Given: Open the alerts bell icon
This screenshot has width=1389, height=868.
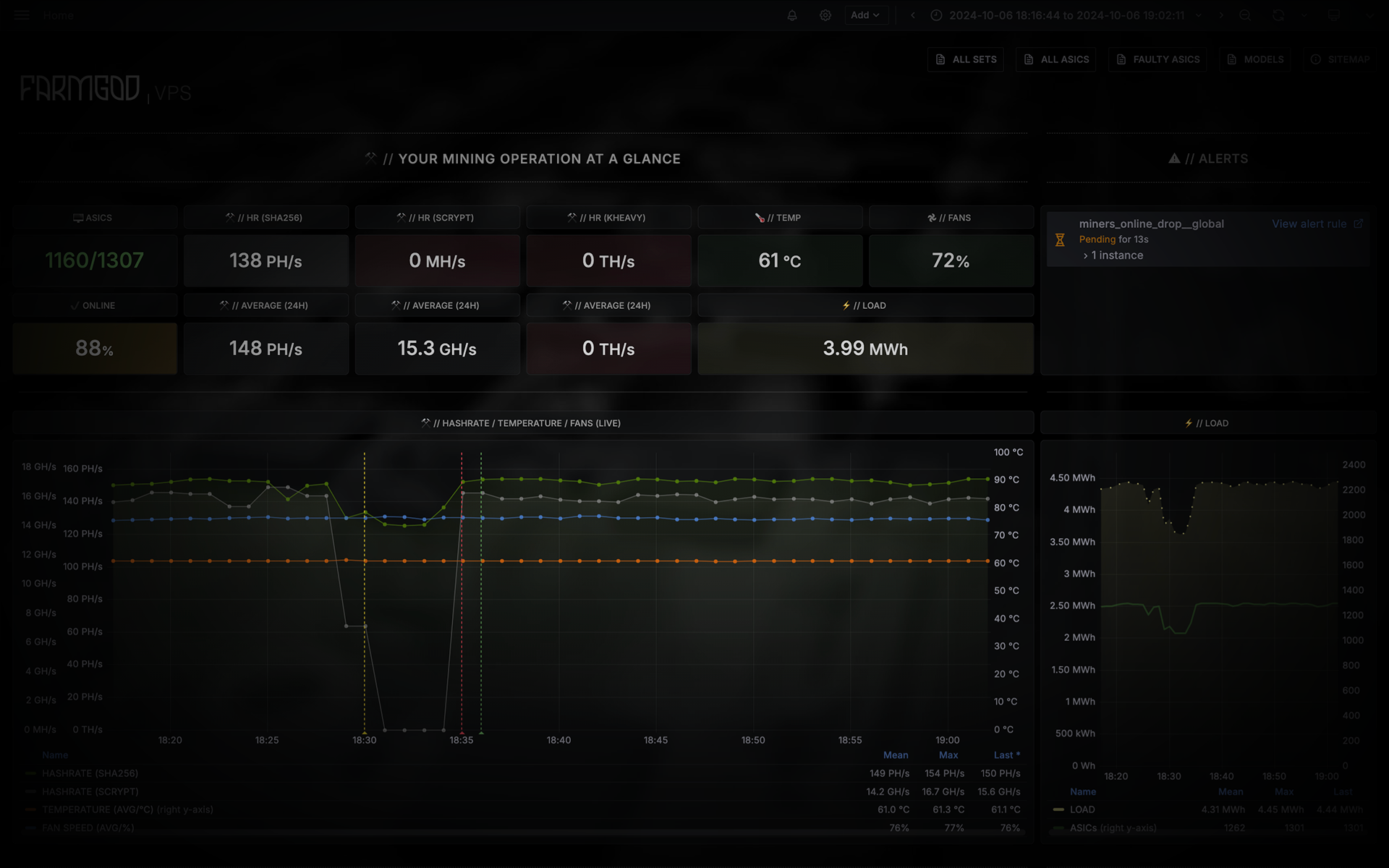Looking at the screenshot, I should point(792,15).
